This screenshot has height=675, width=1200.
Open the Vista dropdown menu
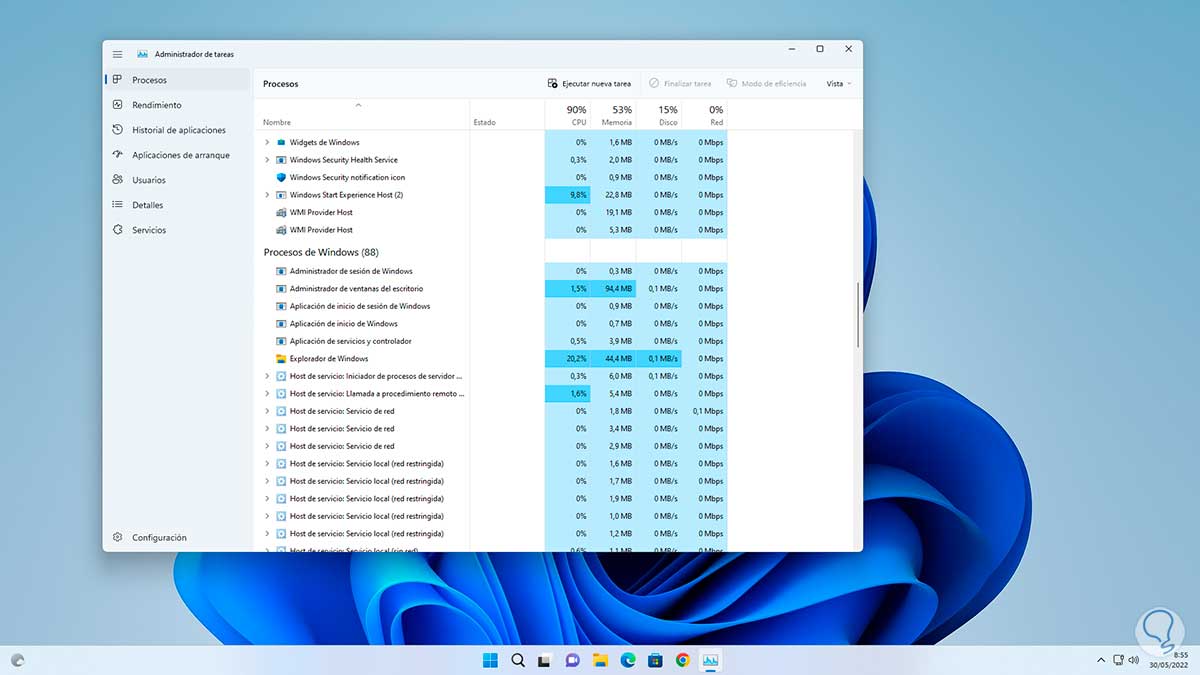(x=838, y=84)
